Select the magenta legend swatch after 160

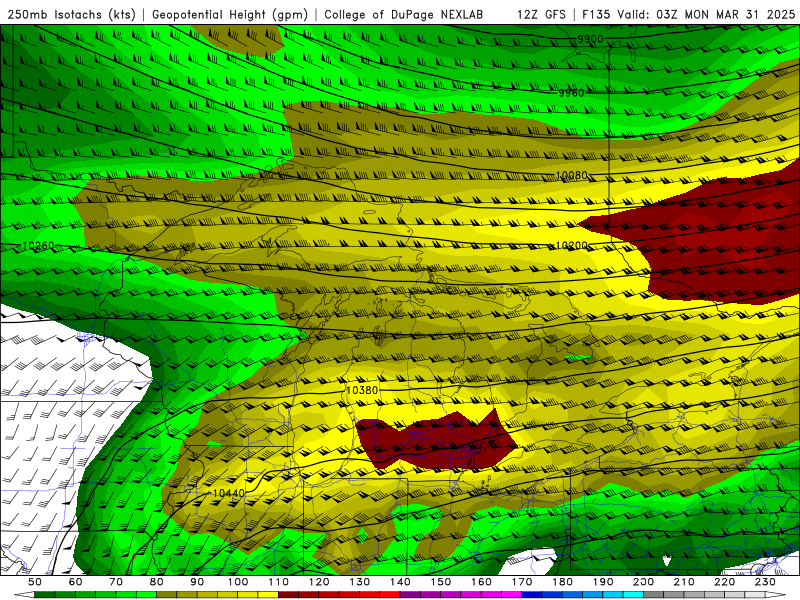[x=492, y=595]
